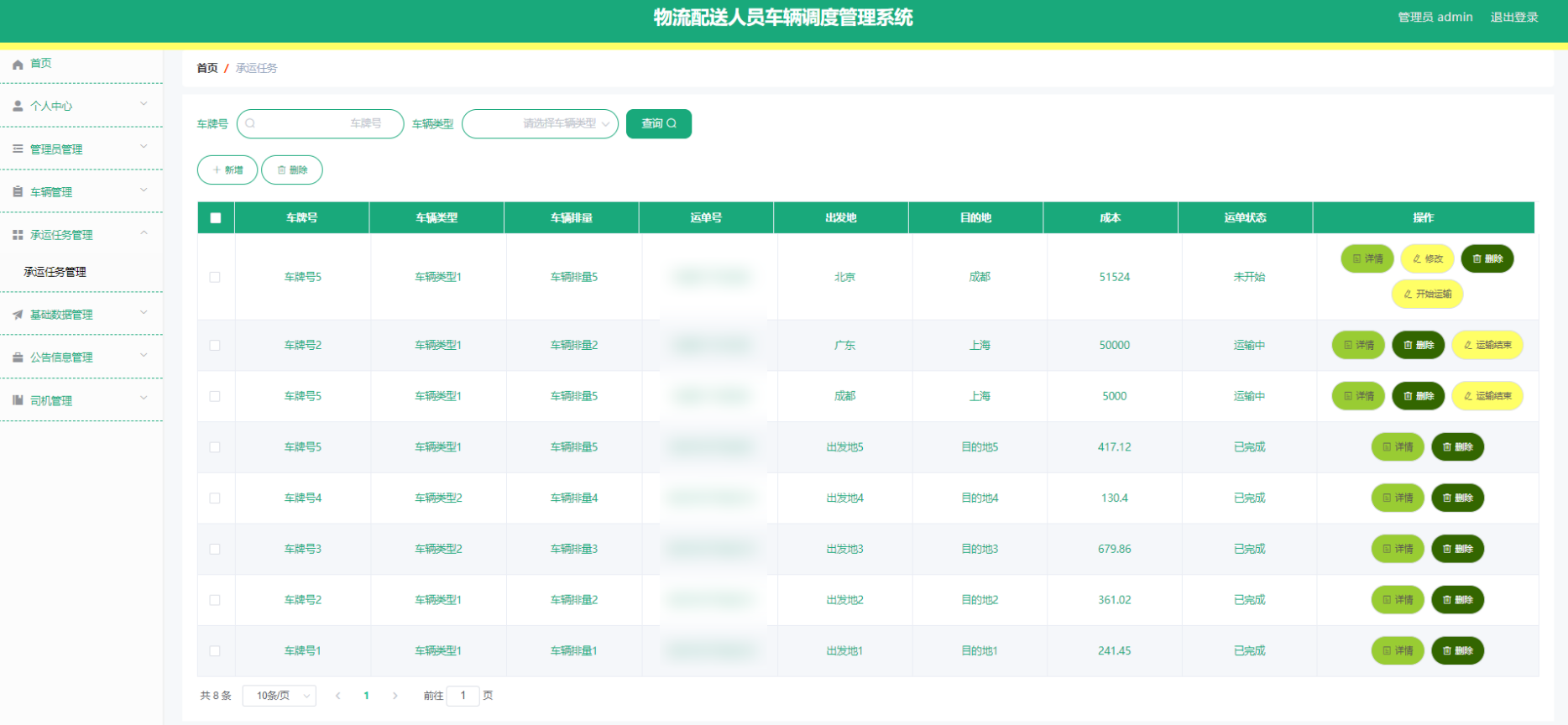
Task: Click 开始运输 for the first row
Action: 1427,295
